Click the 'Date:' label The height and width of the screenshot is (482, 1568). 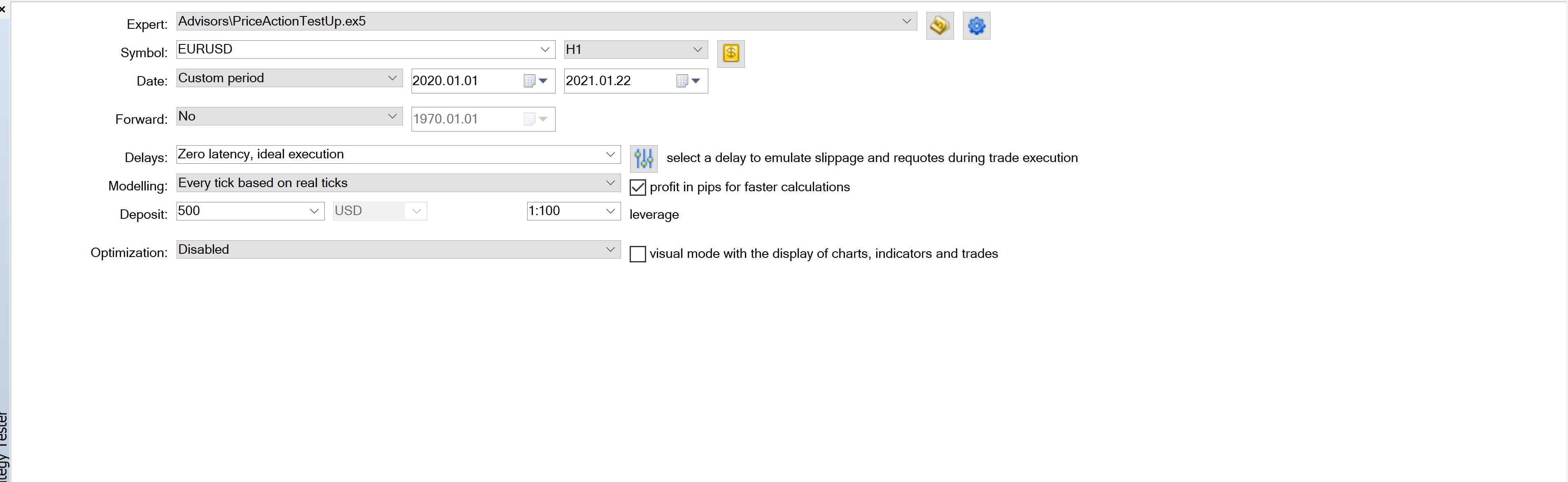[x=151, y=81]
